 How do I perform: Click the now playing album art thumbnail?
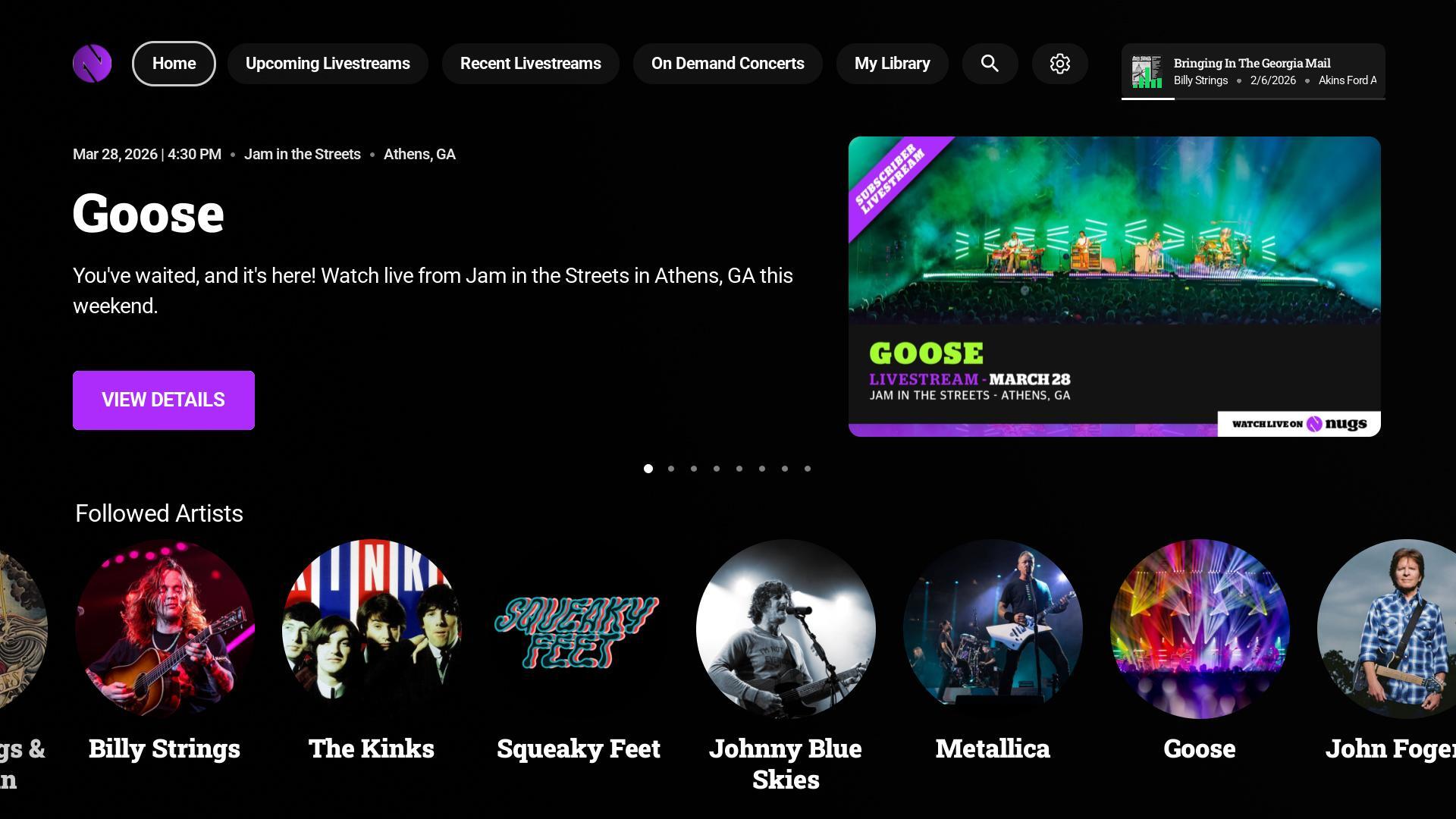coord(1147,71)
